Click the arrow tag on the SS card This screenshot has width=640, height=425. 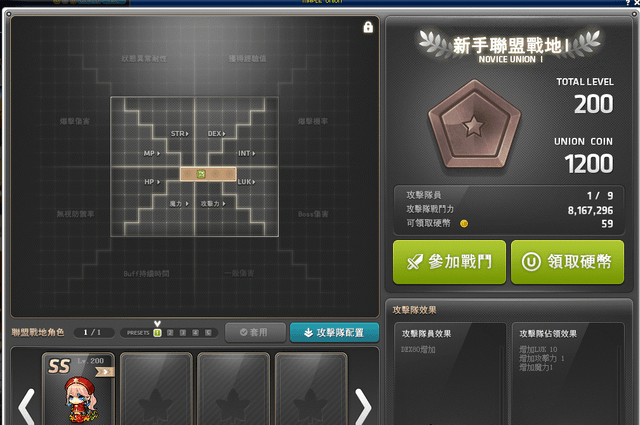105,372
